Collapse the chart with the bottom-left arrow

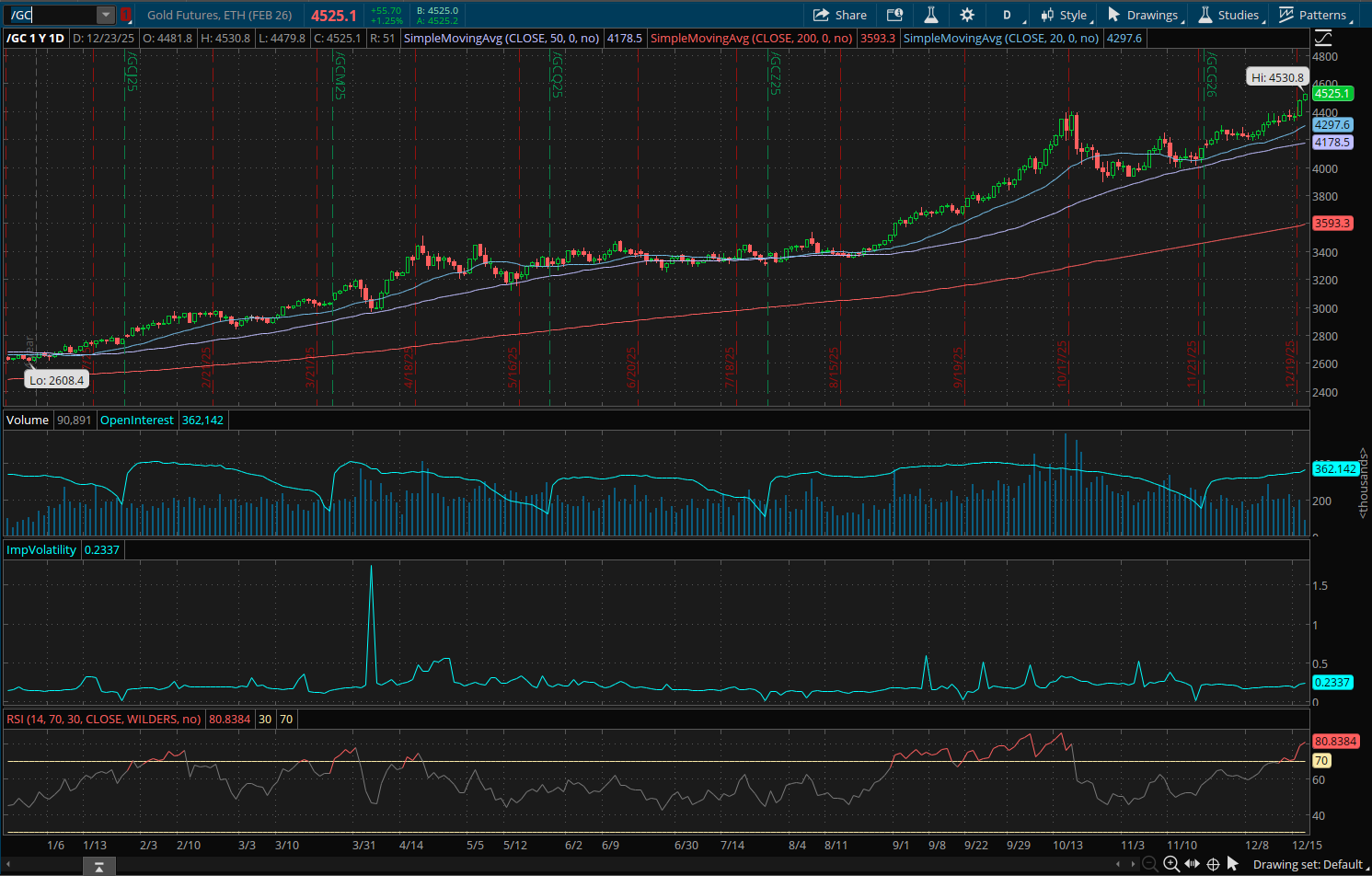(x=98, y=866)
